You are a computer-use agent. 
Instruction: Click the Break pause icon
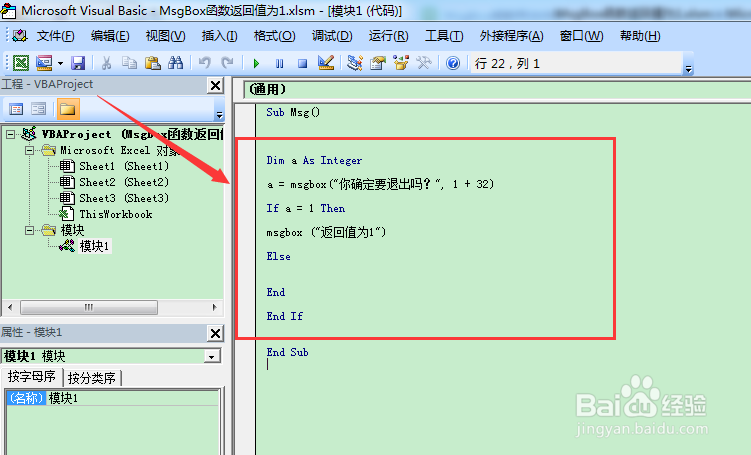(280, 63)
